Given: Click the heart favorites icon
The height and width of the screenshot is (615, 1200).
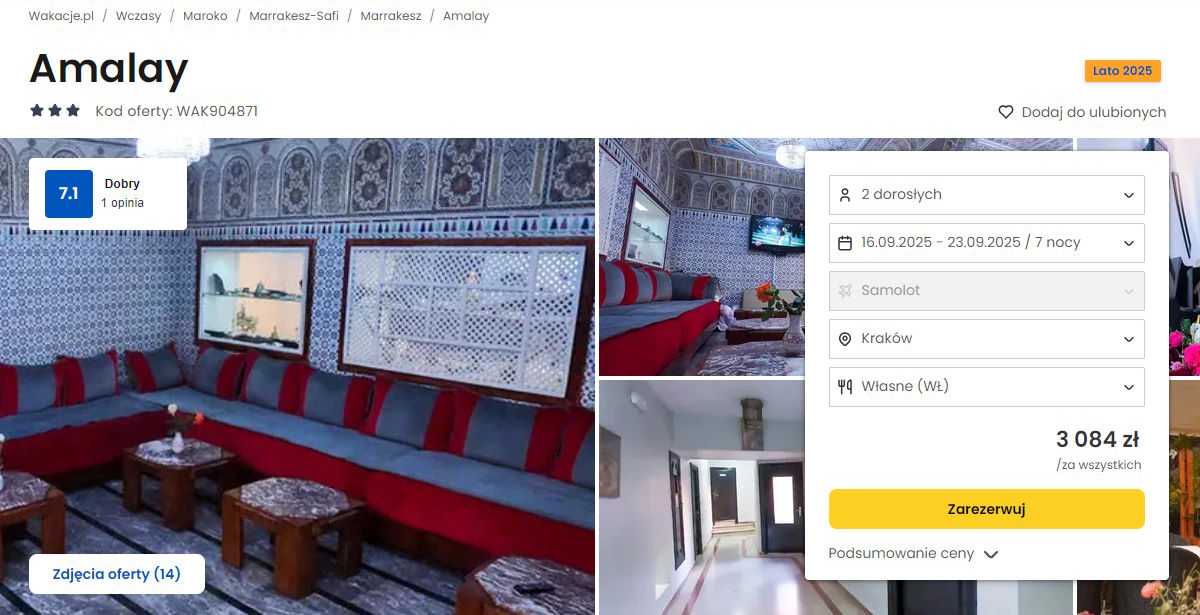Looking at the screenshot, I should [x=1006, y=112].
